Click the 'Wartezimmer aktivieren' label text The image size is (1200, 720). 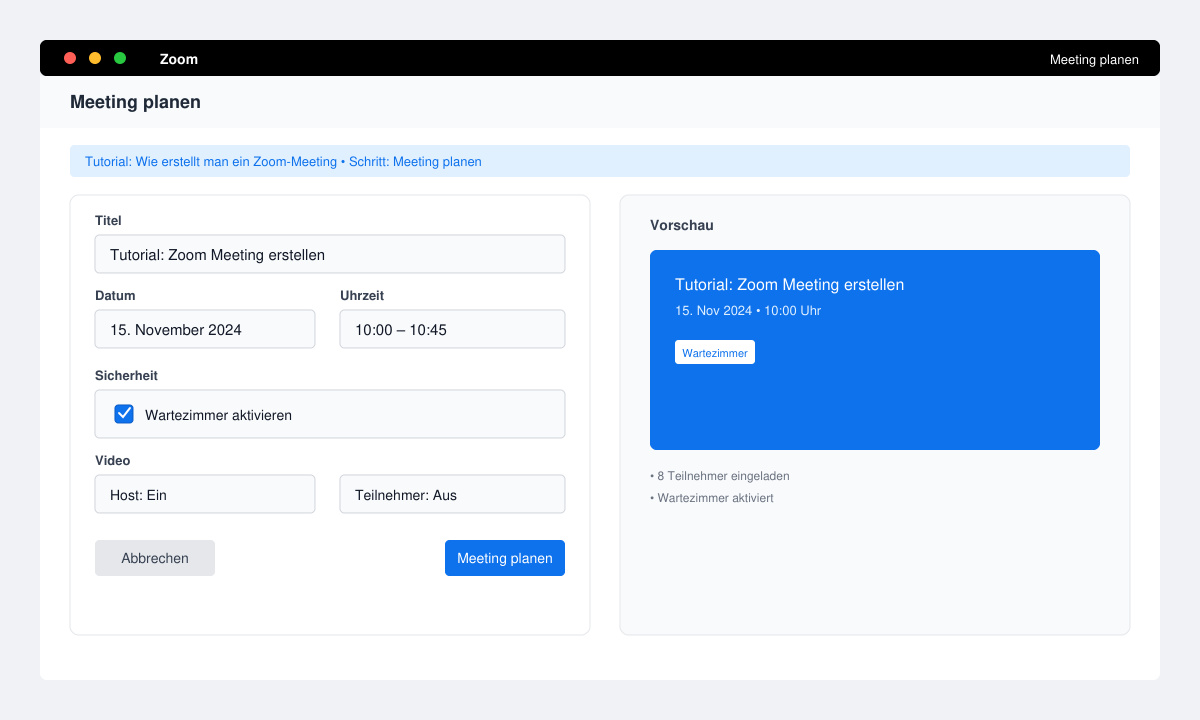point(218,415)
